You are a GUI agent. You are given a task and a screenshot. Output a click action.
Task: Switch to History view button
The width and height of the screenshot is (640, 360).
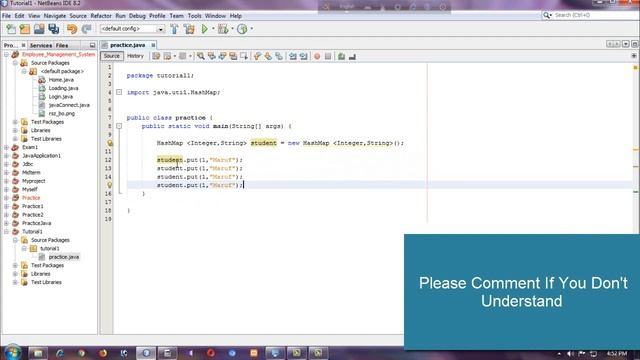pyautogui.click(x=135, y=56)
